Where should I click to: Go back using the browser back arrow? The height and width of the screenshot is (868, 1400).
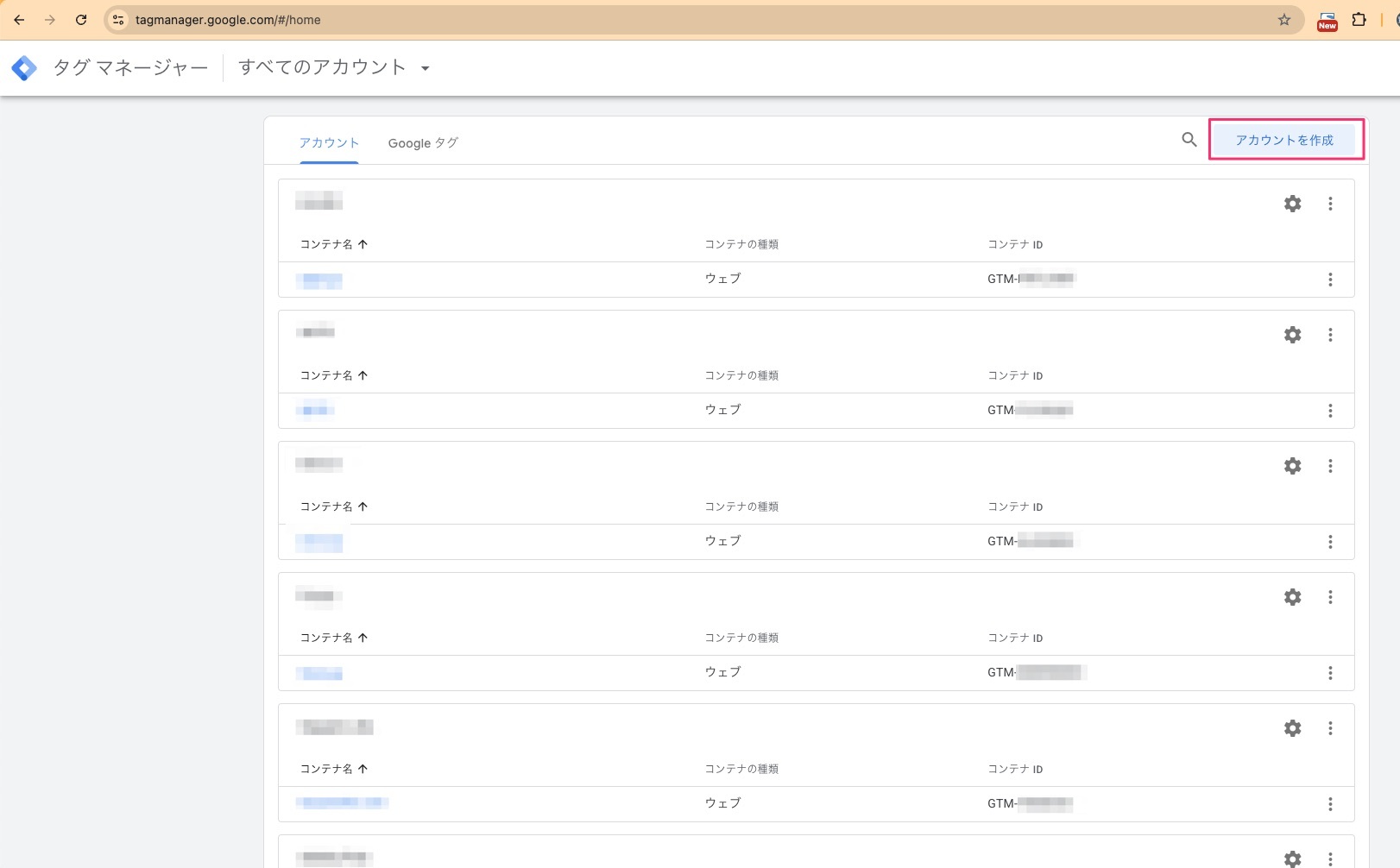click(19, 19)
